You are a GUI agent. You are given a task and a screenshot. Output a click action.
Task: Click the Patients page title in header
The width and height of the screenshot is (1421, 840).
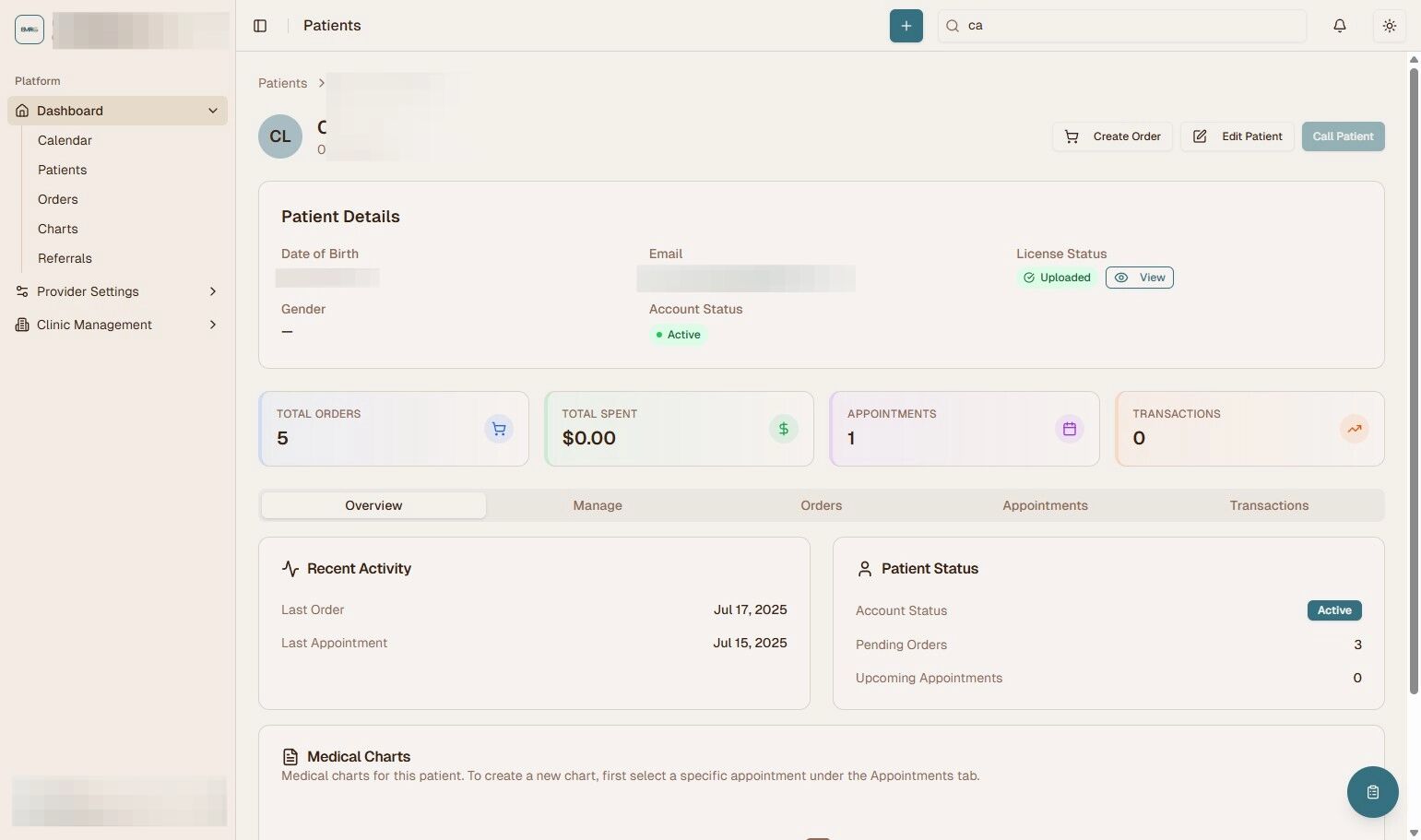332,26
